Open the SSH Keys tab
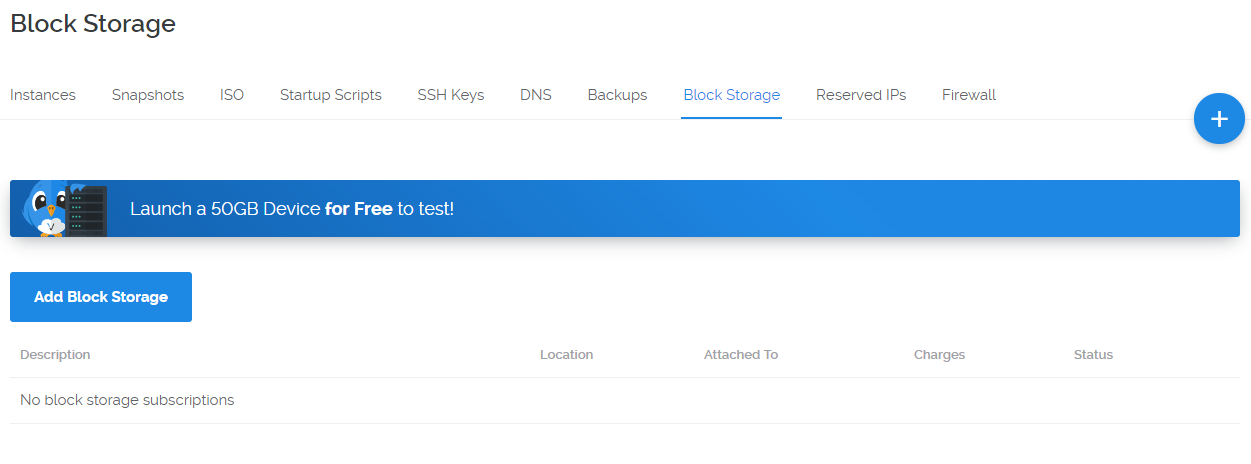Image resolution: width=1251 pixels, height=464 pixels. click(x=451, y=95)
